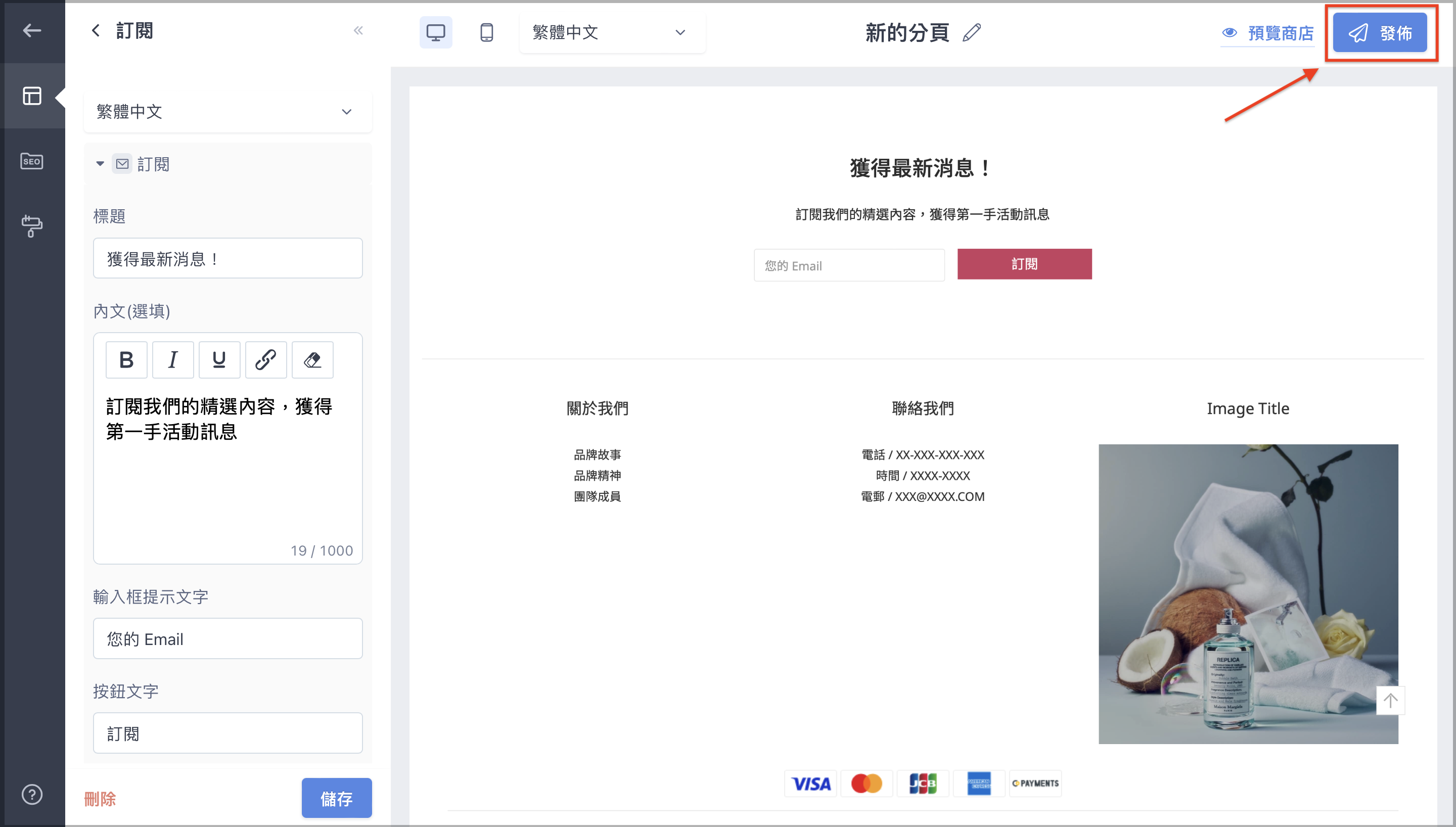The height and width of the screenshot is (827, 1456).
Task: Go back from 訂閱 panel using chevron
Action: [96, 31]
